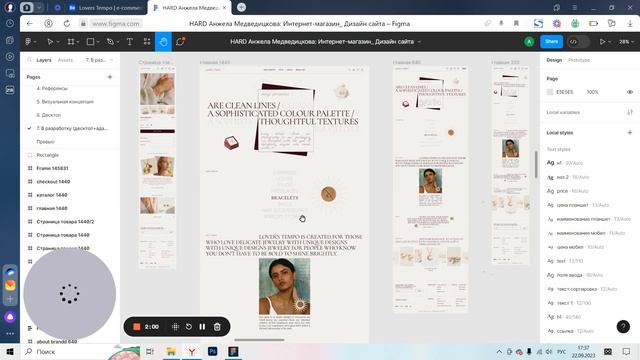Open the Help question mark button
640x360 pixels.
pos(623,327)
